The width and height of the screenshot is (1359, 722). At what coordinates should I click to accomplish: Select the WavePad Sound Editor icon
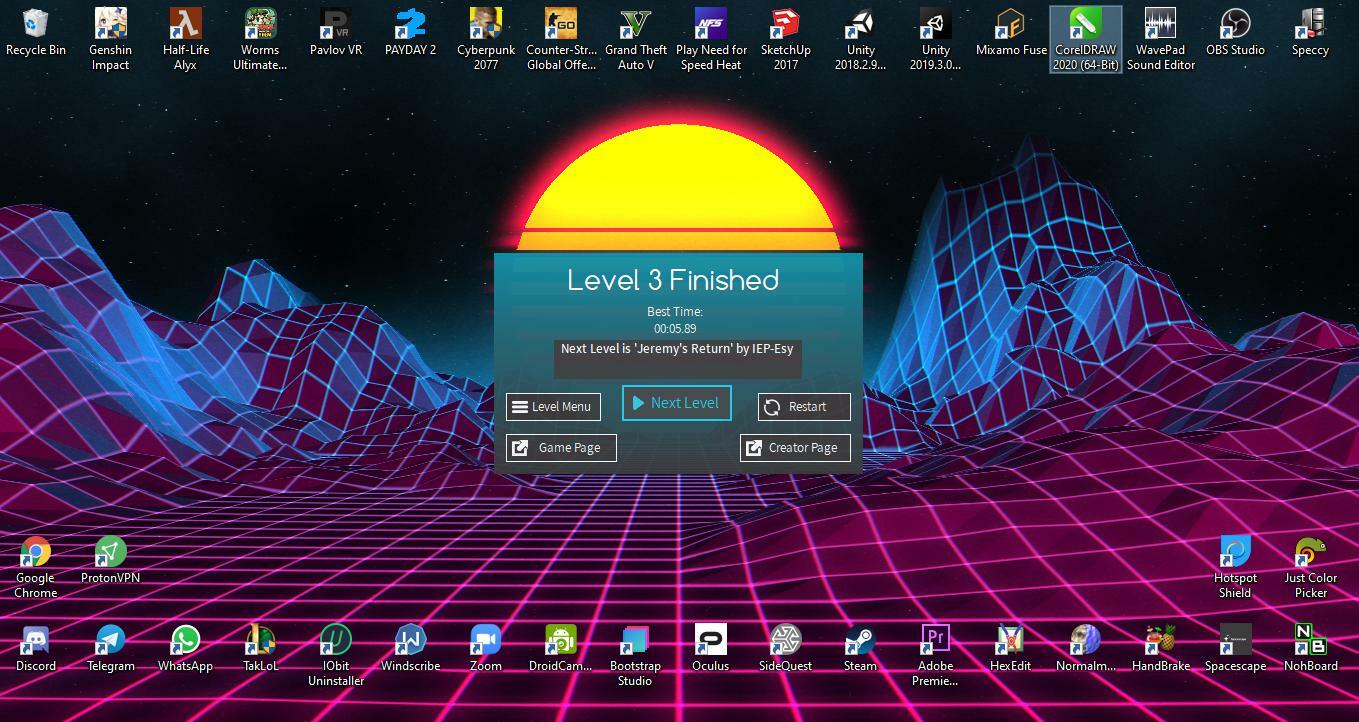pos(1160,25)
